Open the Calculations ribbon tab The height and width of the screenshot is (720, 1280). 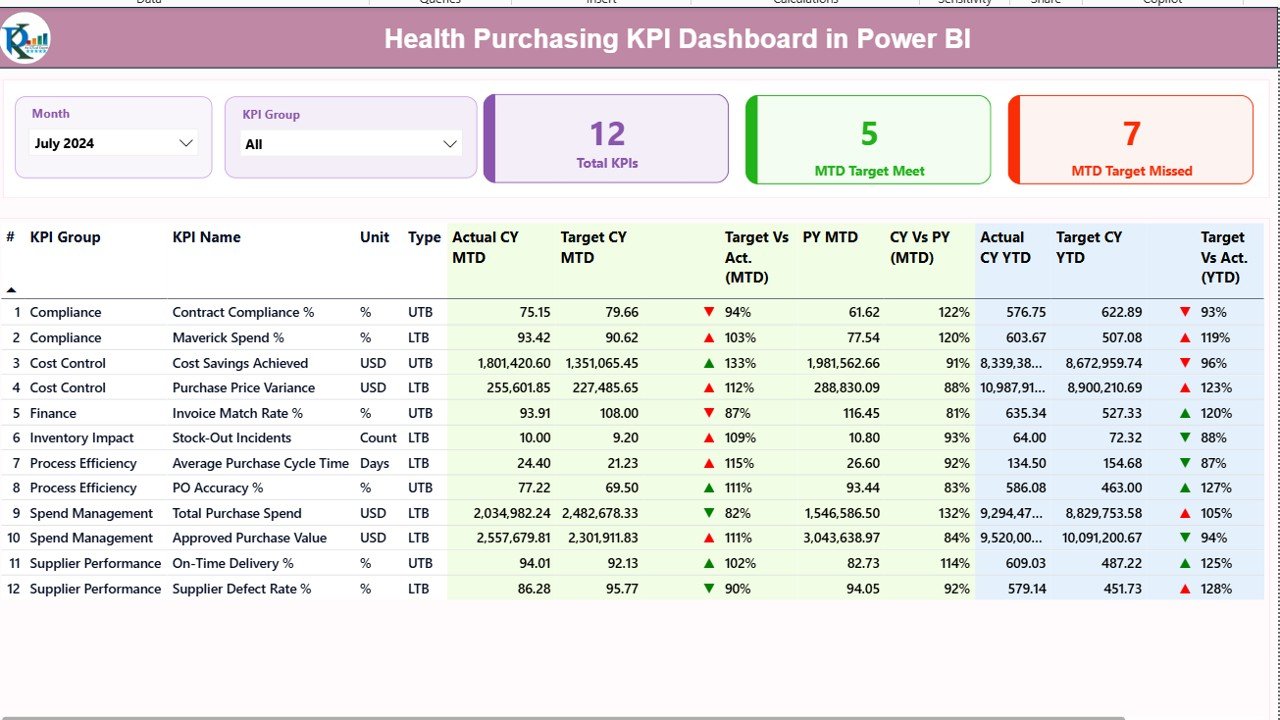(x=806, y=3)
